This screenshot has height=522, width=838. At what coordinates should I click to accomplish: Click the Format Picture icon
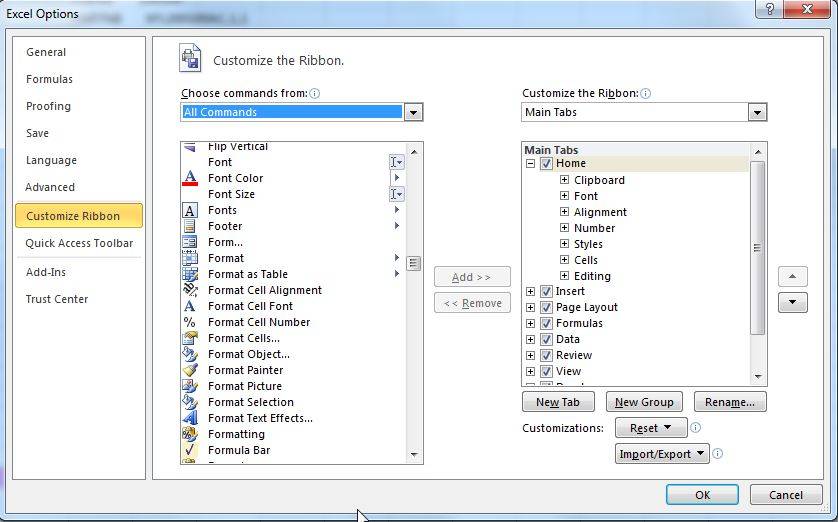190,386
